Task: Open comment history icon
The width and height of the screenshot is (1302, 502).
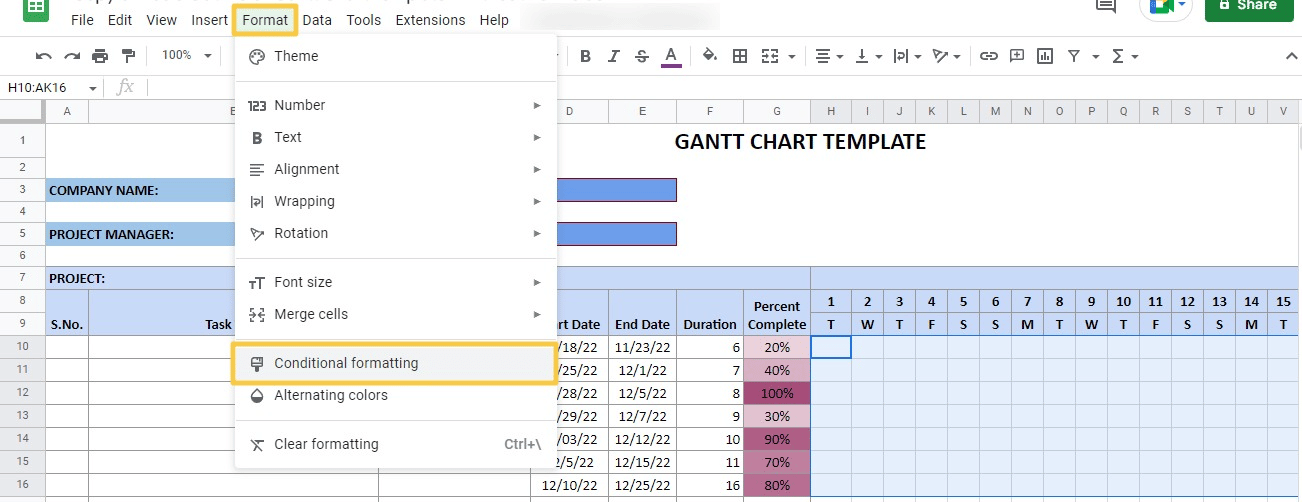Action: [1106, 7]
